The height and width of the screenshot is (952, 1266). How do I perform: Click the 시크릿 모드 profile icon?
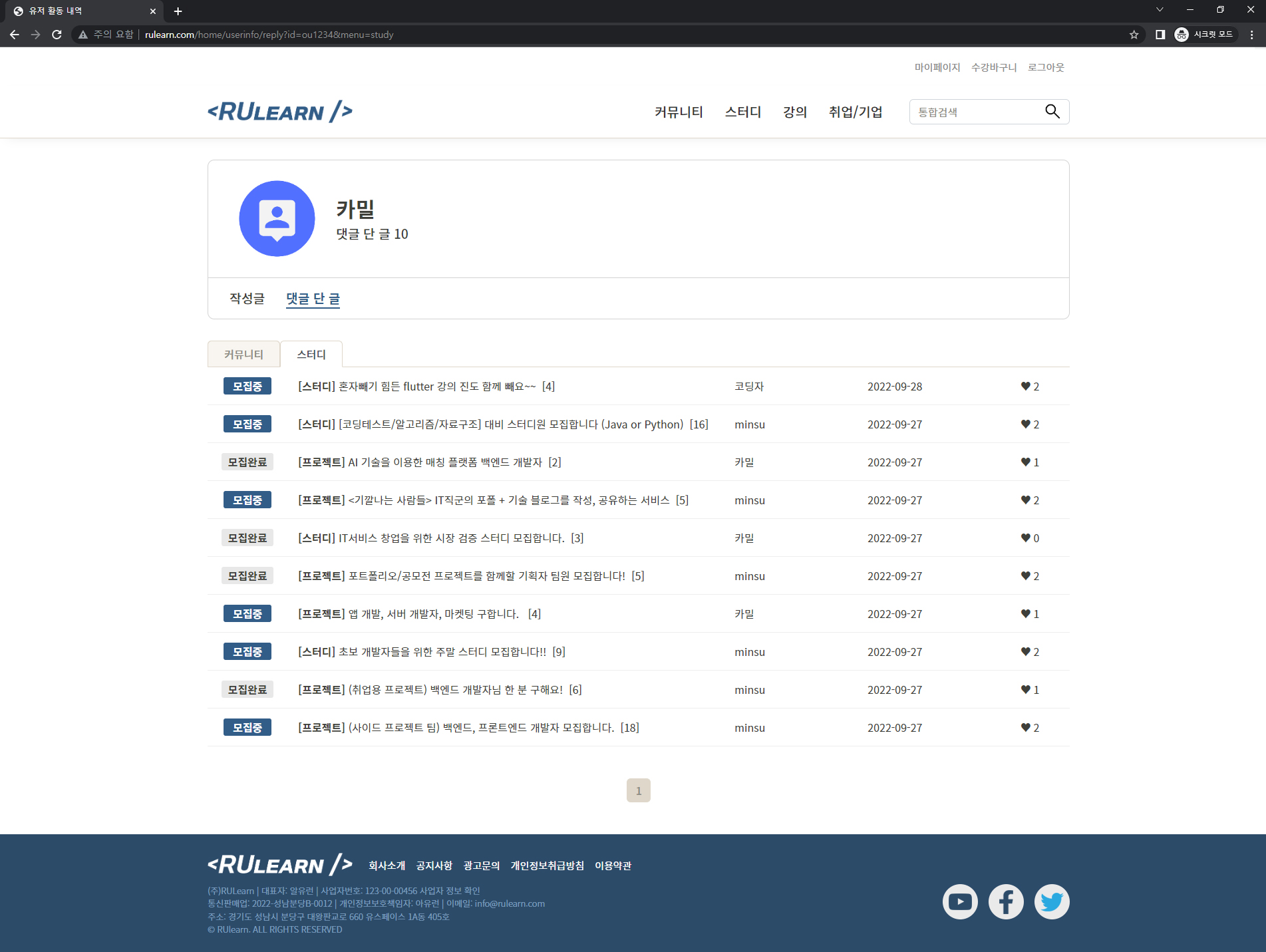(x=1182, y=35)
